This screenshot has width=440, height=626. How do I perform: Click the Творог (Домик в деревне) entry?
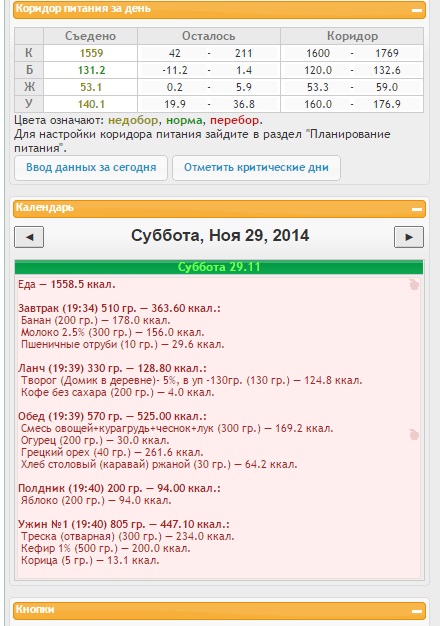[x=192, y=380]
